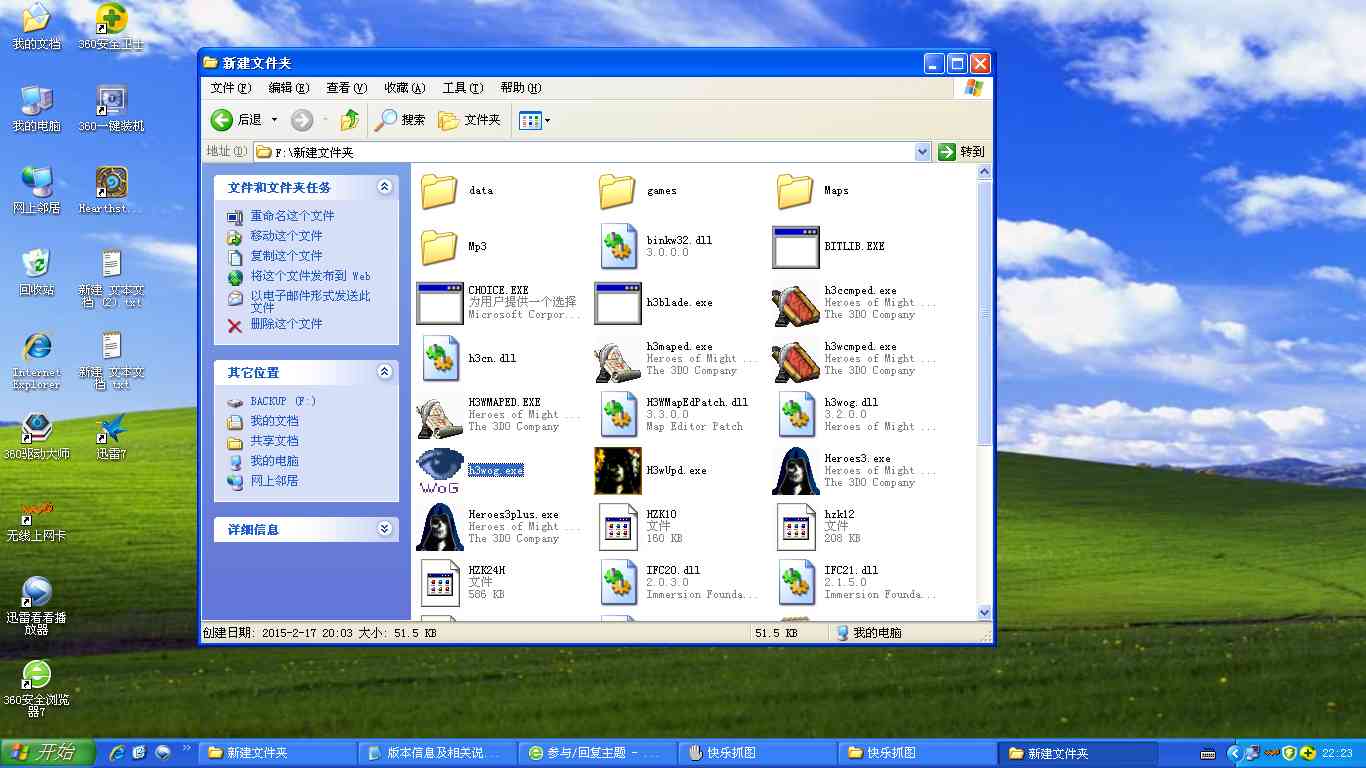
Task: Toggle the Folders (文件夹) pane button
Action: pos(469,120)
